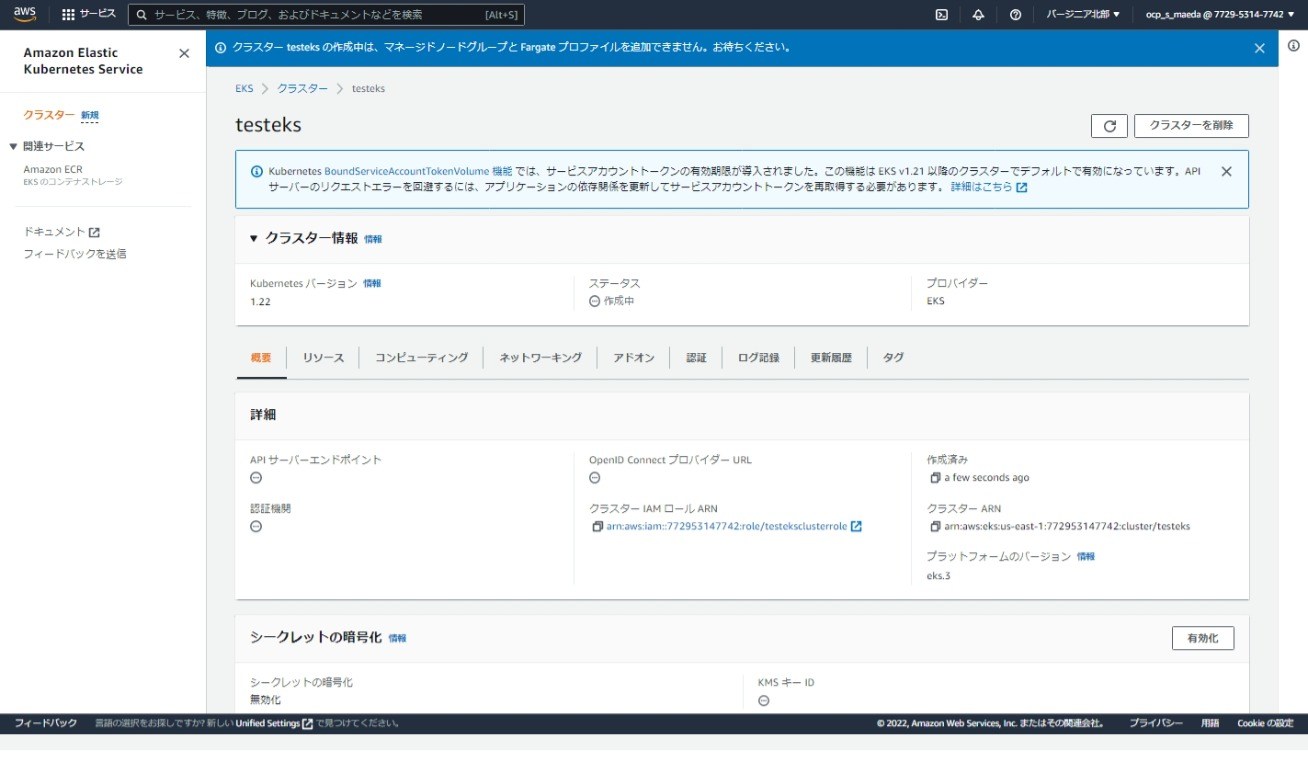Viewport: 1308px width, 770px height.
Task: Click inside the services search field
Action: coord(326,15)
